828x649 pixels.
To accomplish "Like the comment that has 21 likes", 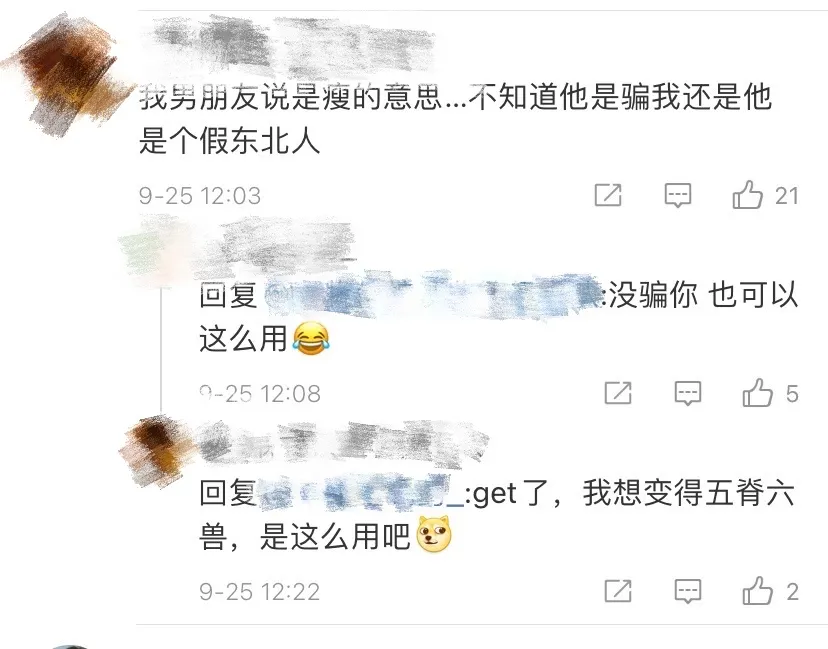I will coord(747,195).
